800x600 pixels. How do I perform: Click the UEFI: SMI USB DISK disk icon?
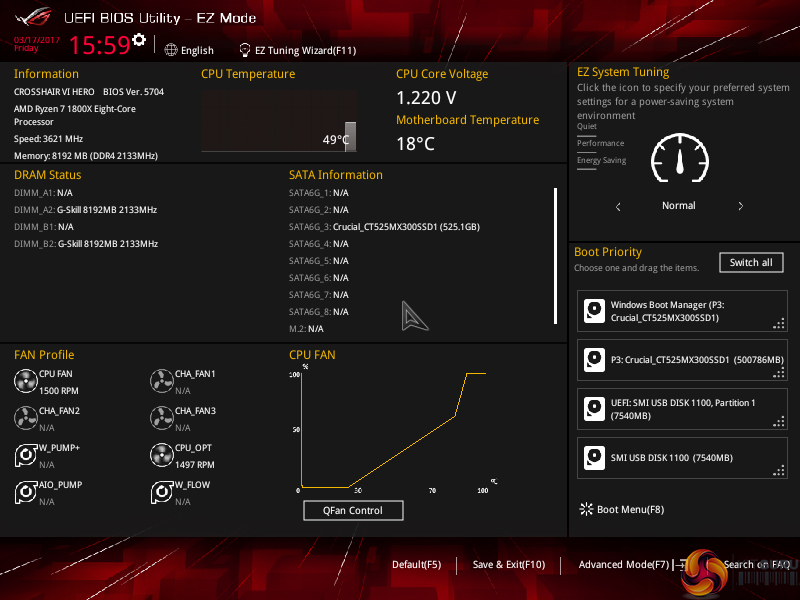(594, 409)
